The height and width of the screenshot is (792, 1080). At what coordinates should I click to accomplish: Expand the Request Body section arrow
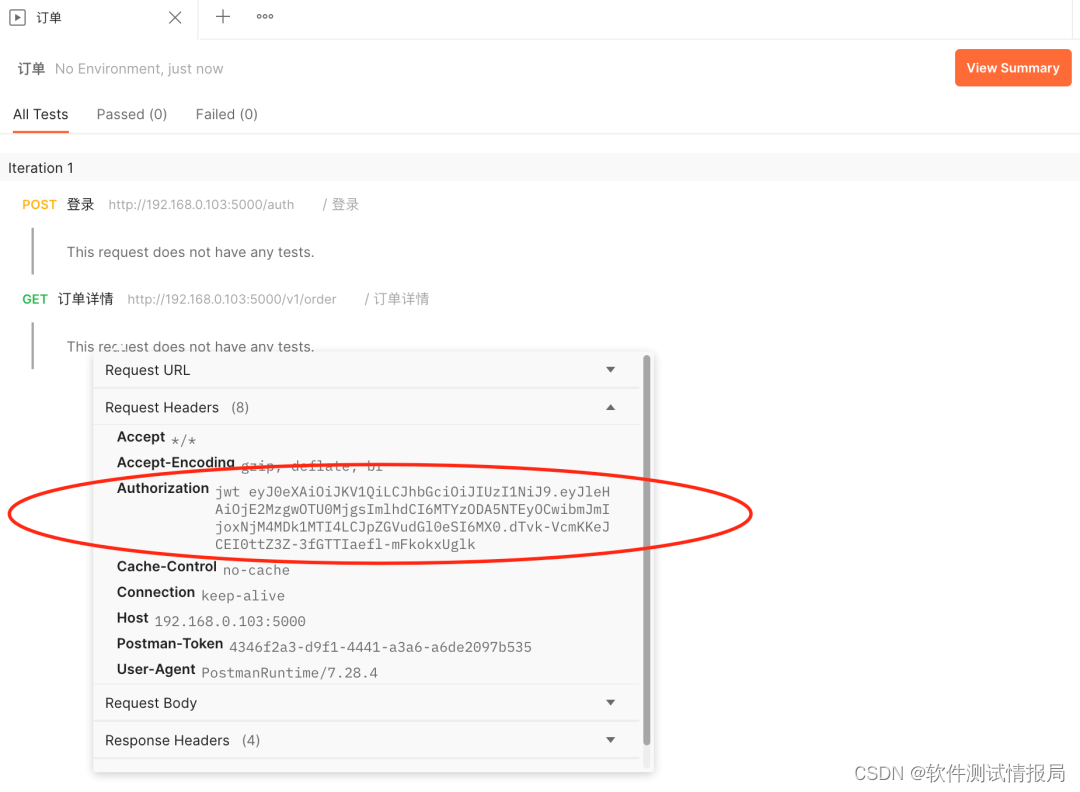[610, 702]
